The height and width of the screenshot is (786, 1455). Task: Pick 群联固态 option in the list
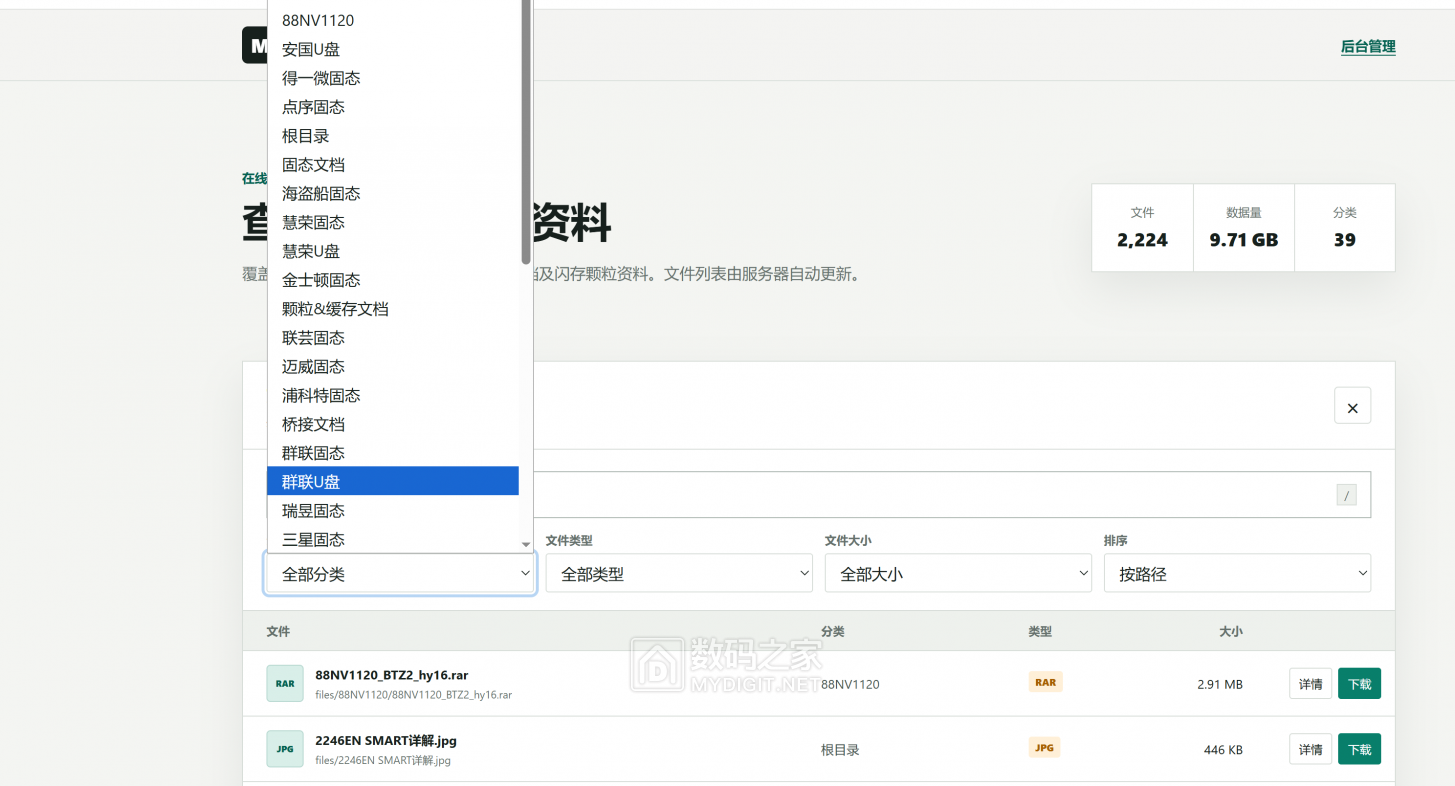pyautogui.click(x=392, y=453)
